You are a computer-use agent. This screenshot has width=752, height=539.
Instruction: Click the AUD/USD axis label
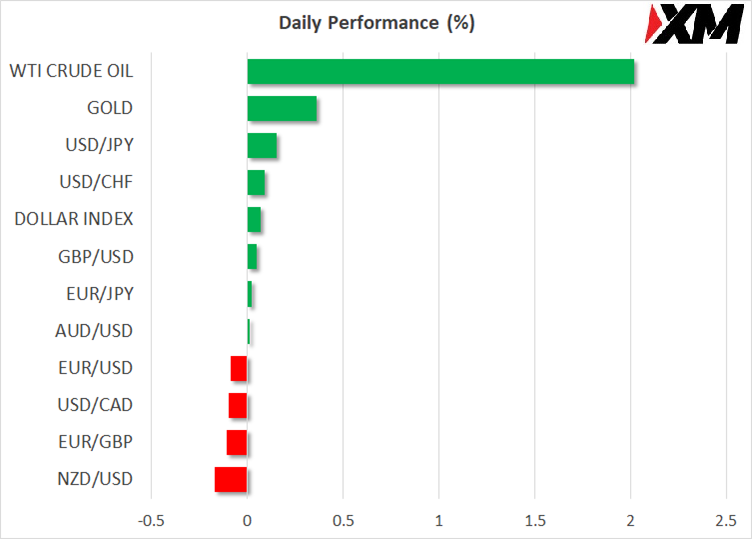(95, 331)
